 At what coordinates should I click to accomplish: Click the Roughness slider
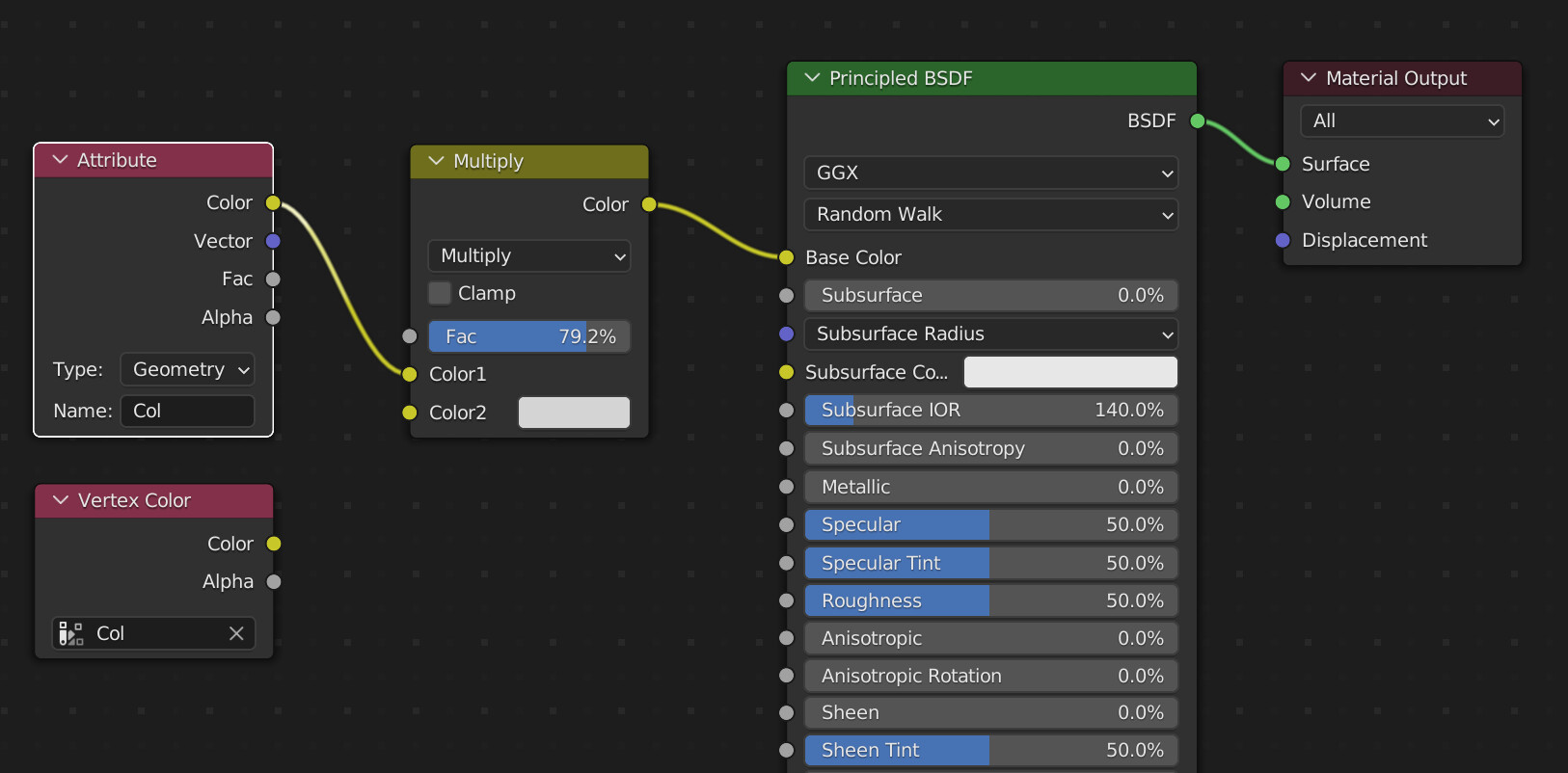[x=991, y=600]
